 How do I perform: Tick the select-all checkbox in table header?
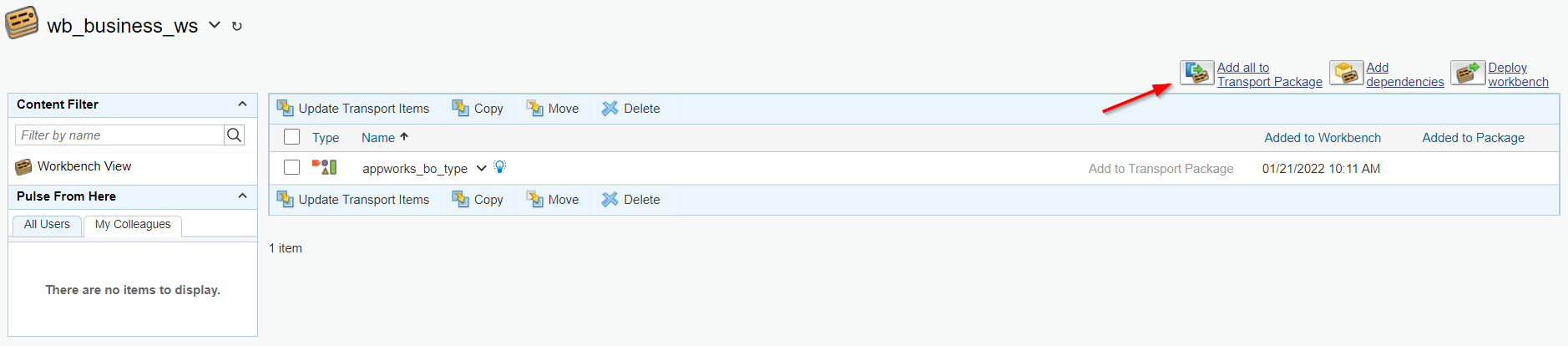291,137
